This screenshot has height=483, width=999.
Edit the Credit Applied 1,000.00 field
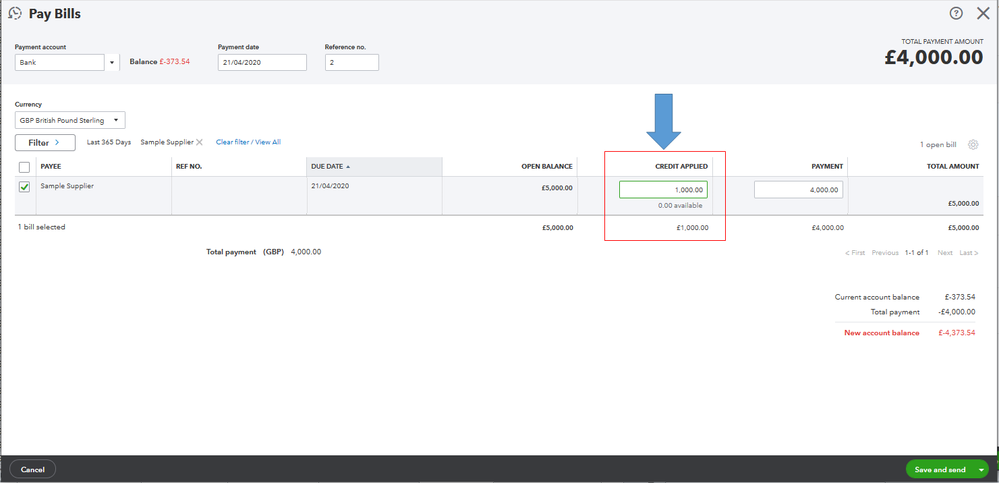(663, 190)
